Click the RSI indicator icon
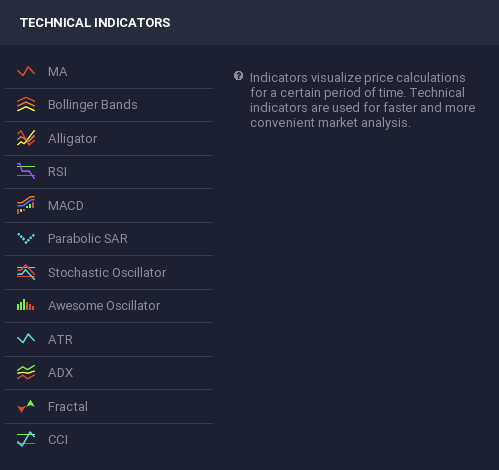This screenshot has height=470, width=499. click(x=26, y=171)
